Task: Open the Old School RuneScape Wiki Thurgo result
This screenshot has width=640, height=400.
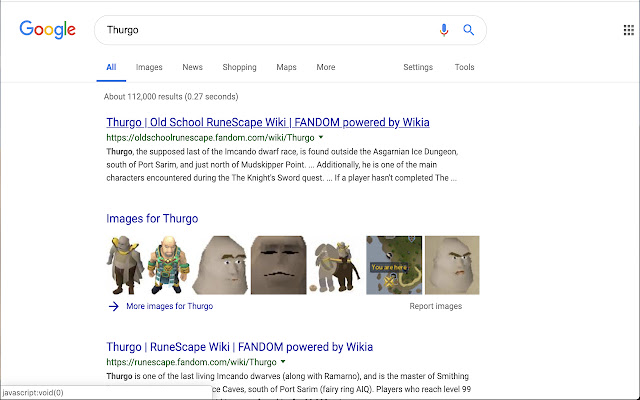Action: pos(268,122)
